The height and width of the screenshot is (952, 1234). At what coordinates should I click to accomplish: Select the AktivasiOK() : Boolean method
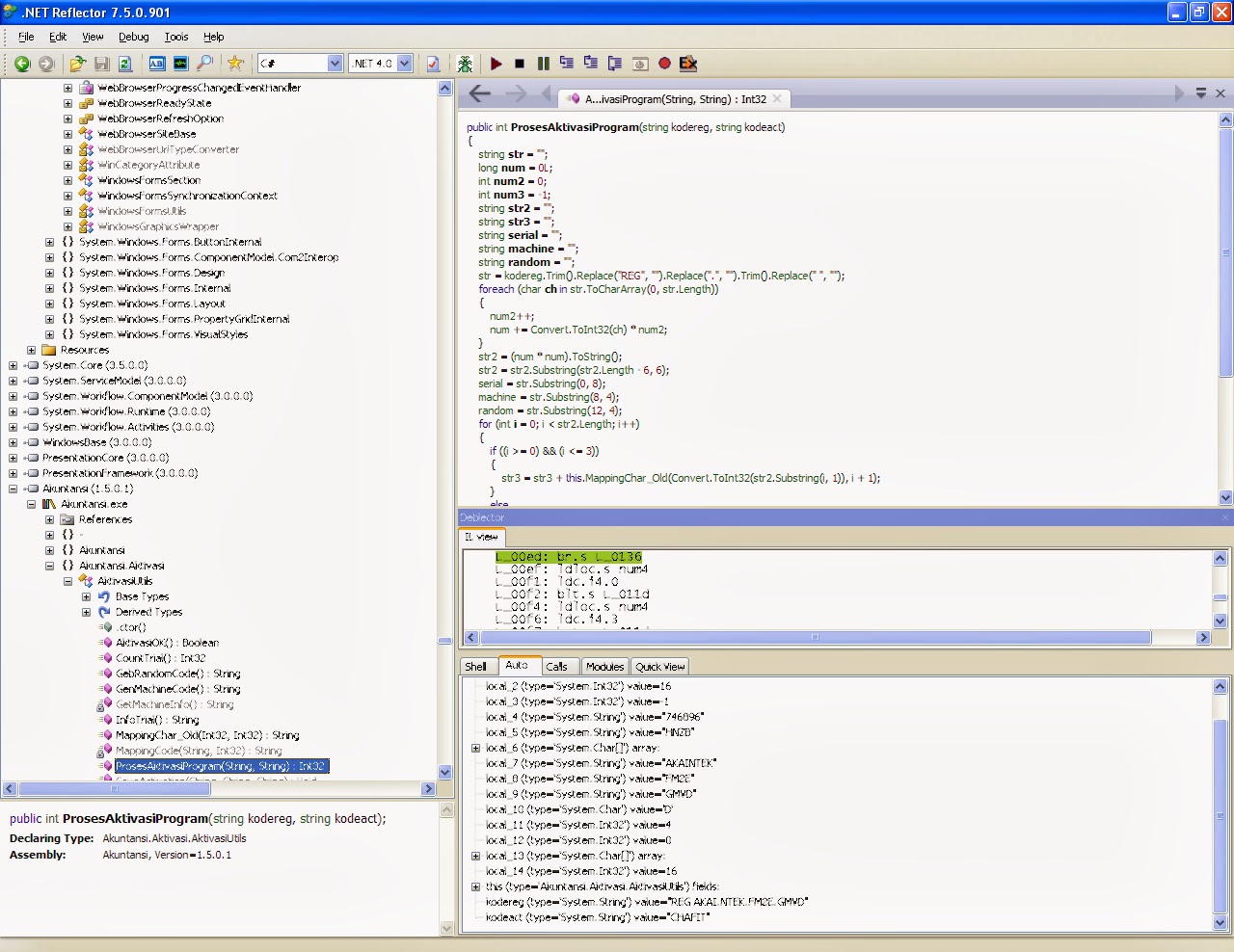(x=168, y=643)
